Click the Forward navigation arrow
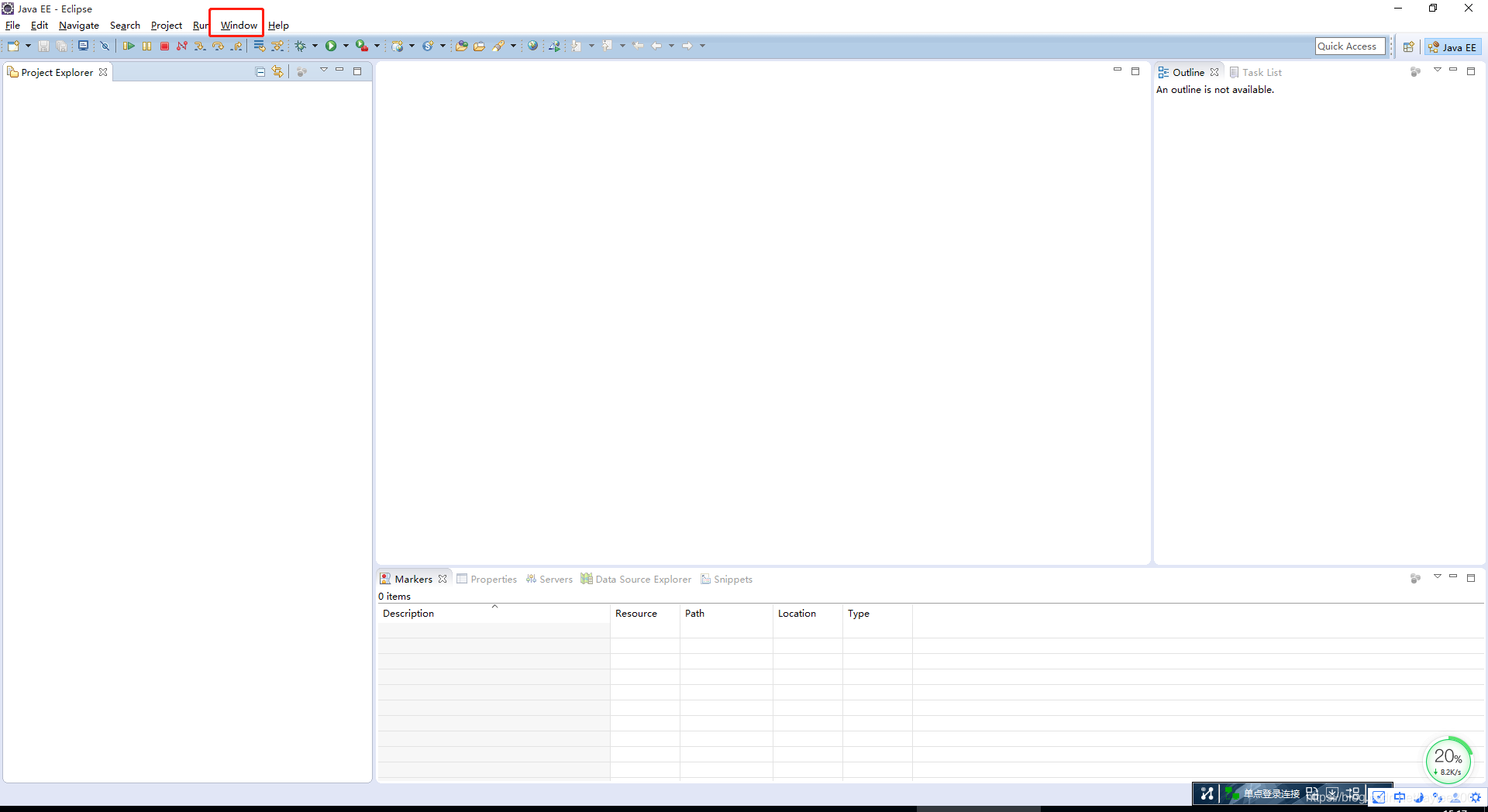Image resolution: width=1488 pixels, height=812 pixels. (x=687, y=46)
